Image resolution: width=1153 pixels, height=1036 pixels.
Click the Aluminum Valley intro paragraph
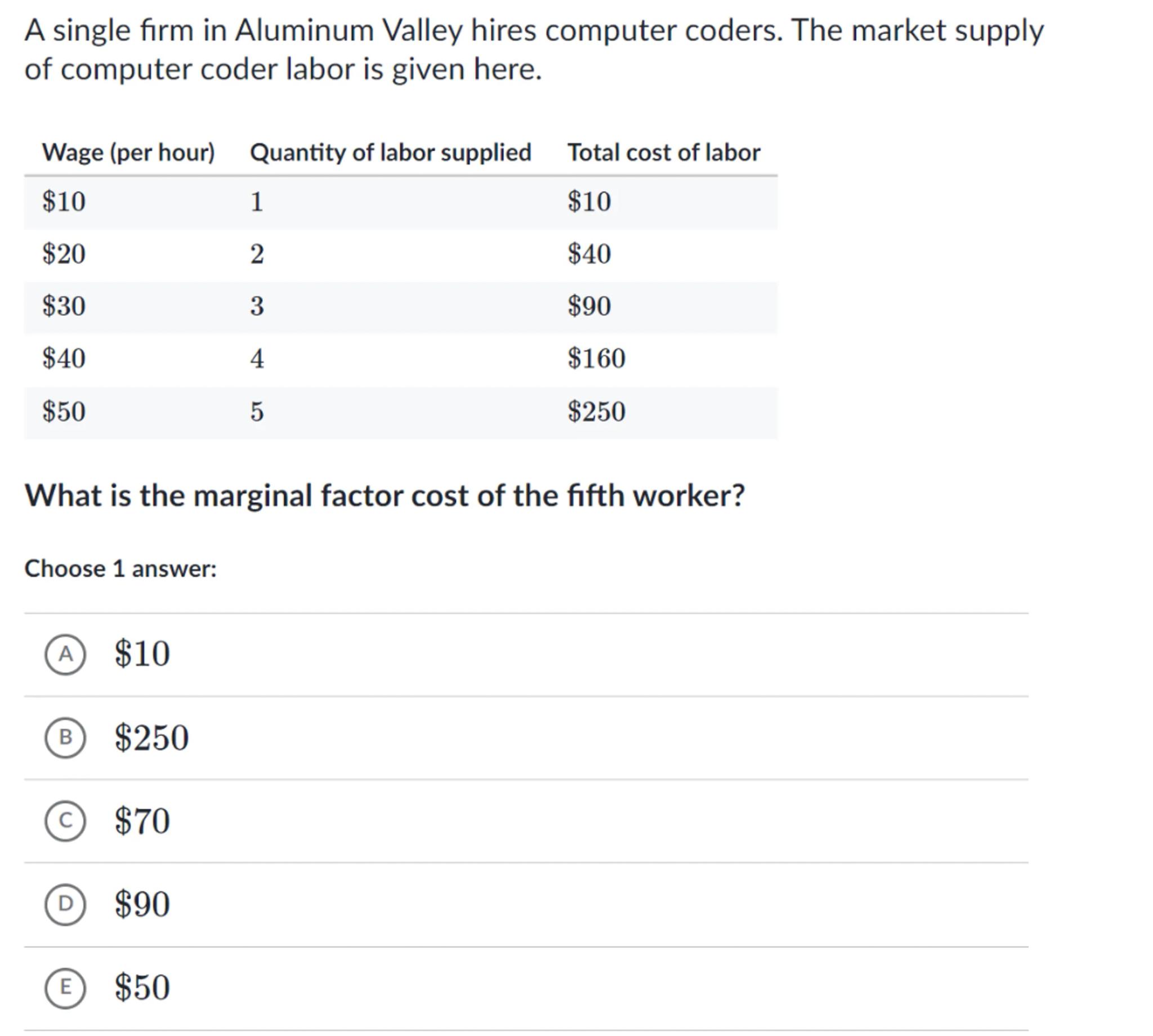534,50
